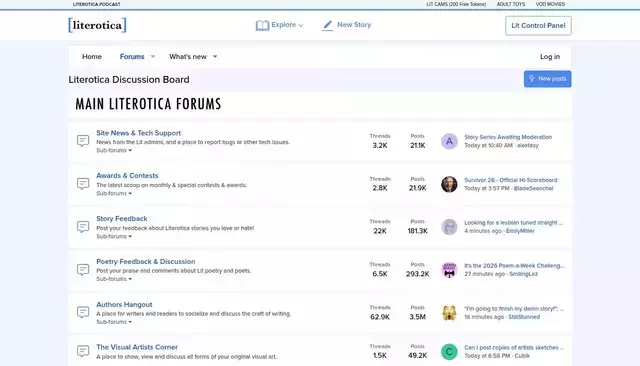Image resolution: width=640 pixels, height=366 pixels.
Task: Open thread Story Series Awaiting Moderation
Action: [x=508, y=137]
